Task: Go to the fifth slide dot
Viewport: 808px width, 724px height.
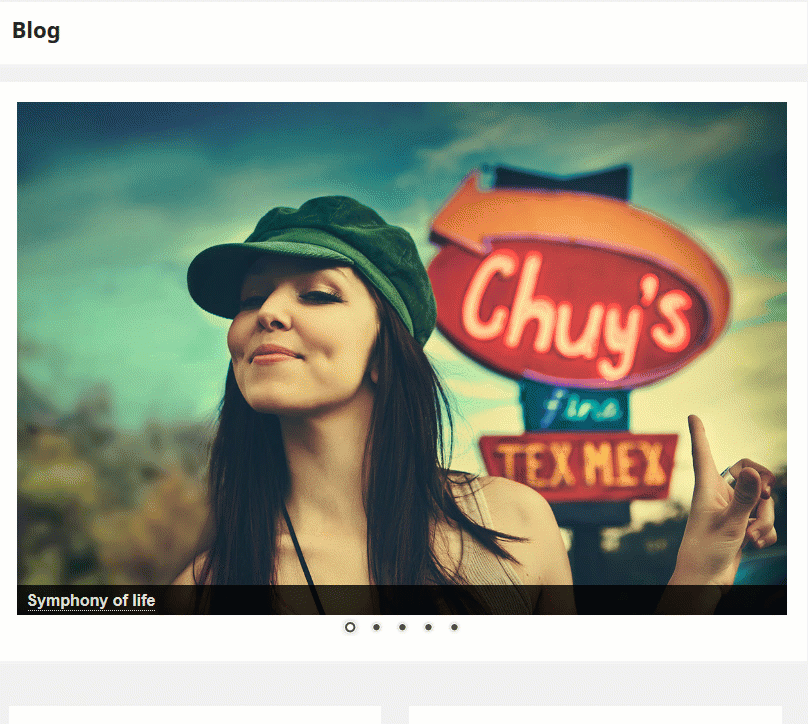Action: [x=454, y=627]
